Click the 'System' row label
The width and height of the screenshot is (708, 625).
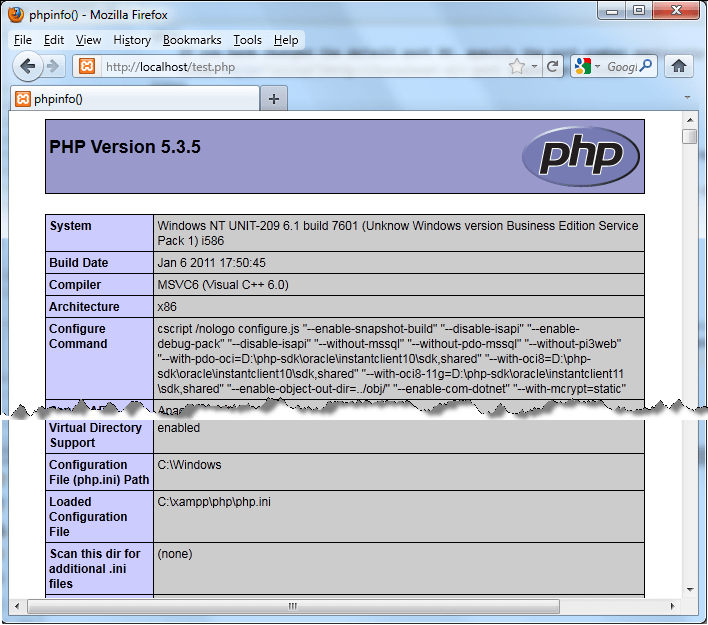pyautogui.click(x=70, y=226)
